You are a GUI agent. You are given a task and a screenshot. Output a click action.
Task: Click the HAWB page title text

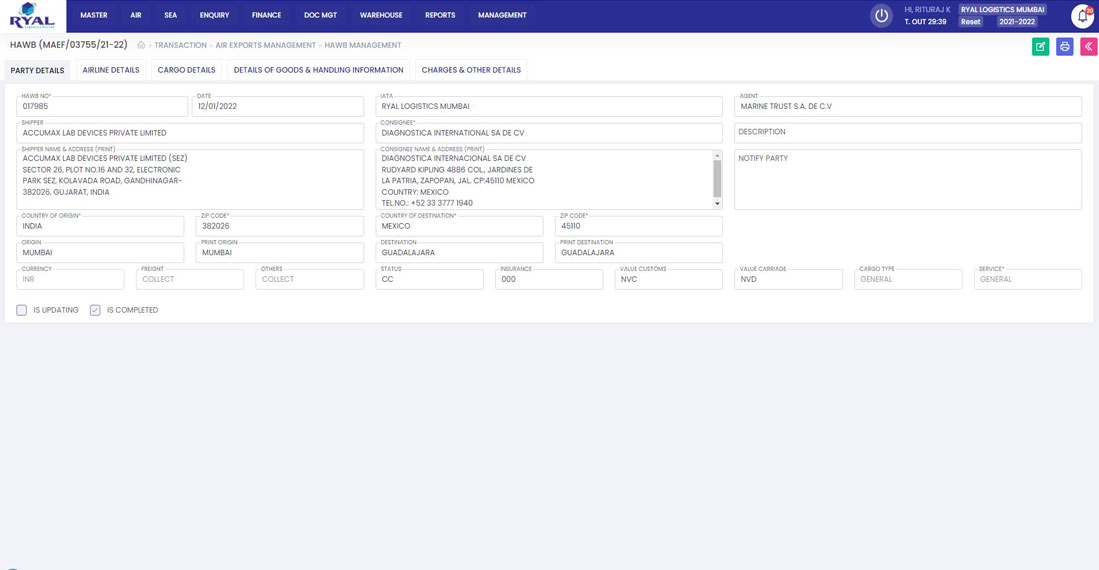(x=69, y=45)
